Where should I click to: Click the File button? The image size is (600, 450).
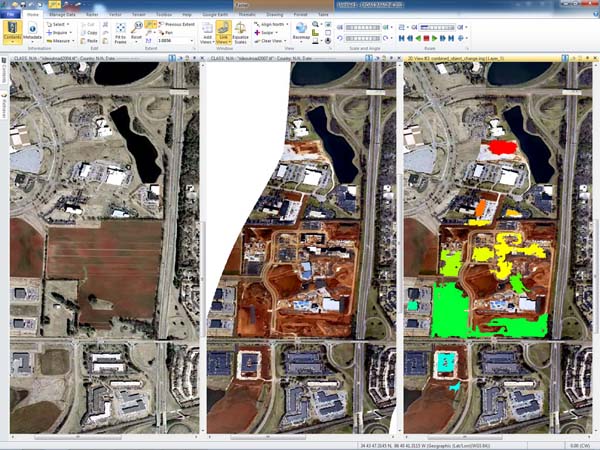(13, 15)
